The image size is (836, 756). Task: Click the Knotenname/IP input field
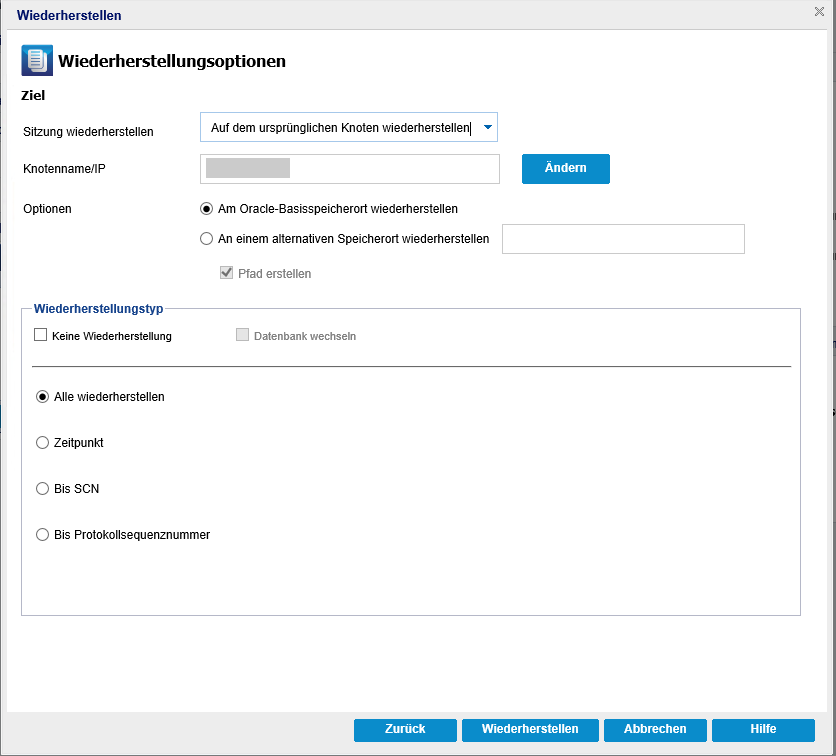350,169
